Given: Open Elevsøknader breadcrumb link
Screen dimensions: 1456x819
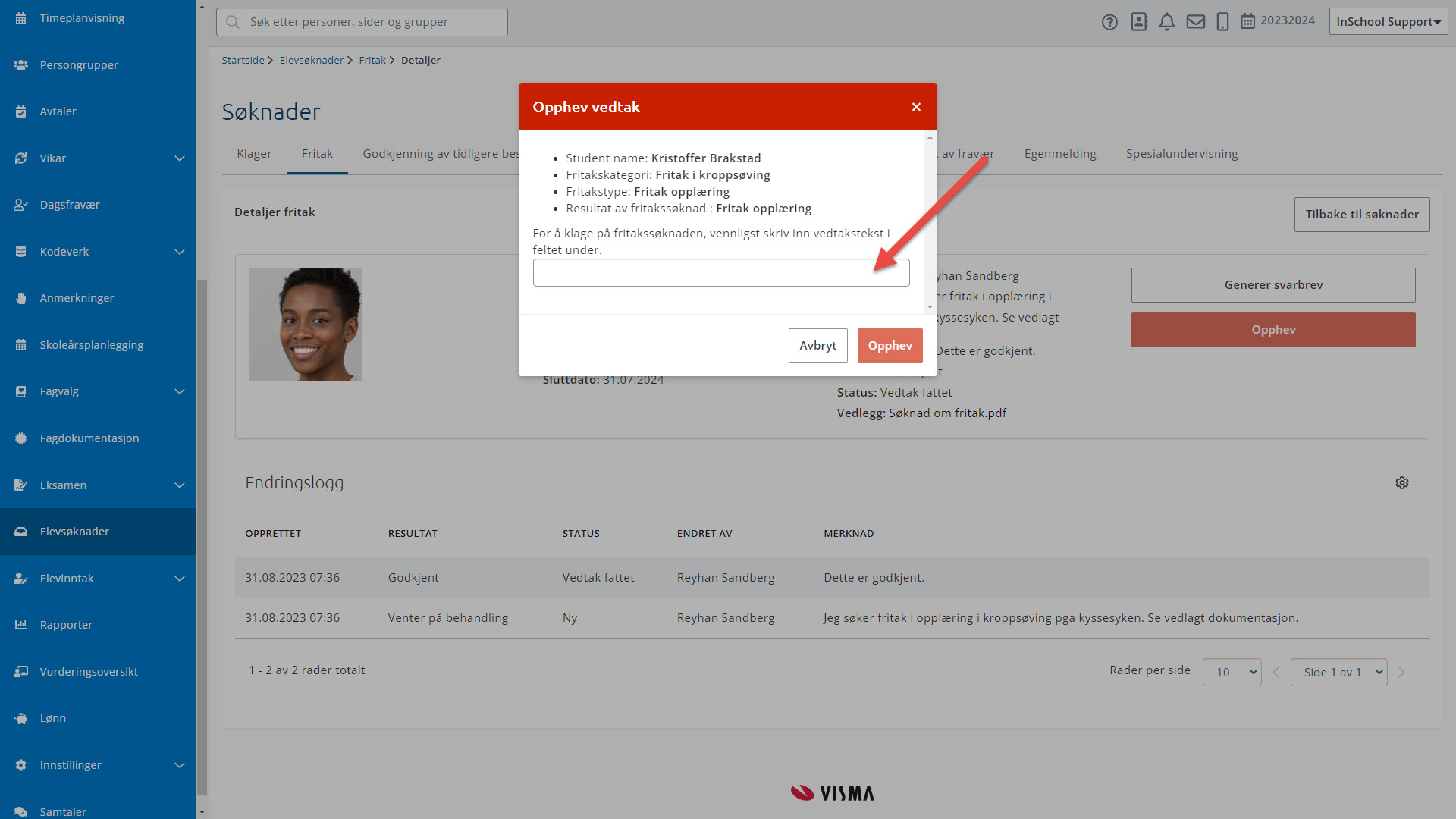Looking at the screenshot, I should tap(311, 61).
